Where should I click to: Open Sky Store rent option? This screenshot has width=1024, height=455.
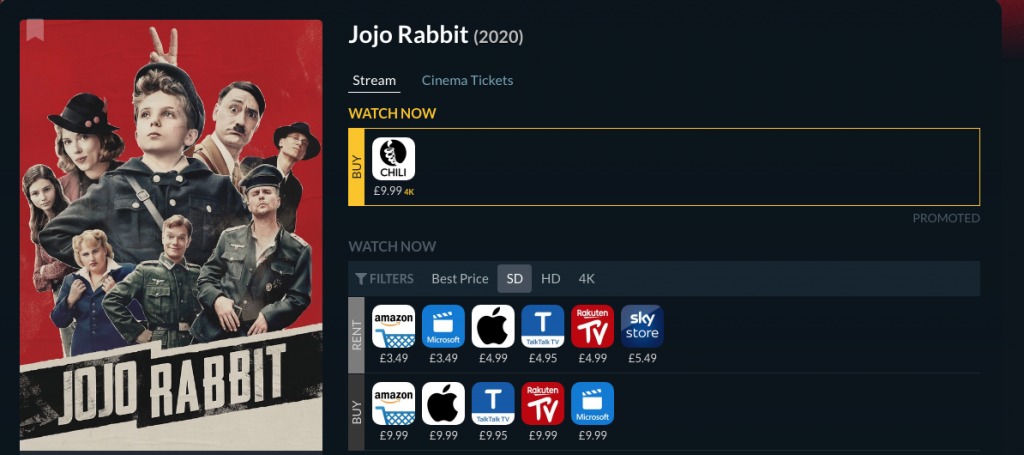(x=642, y=326)
